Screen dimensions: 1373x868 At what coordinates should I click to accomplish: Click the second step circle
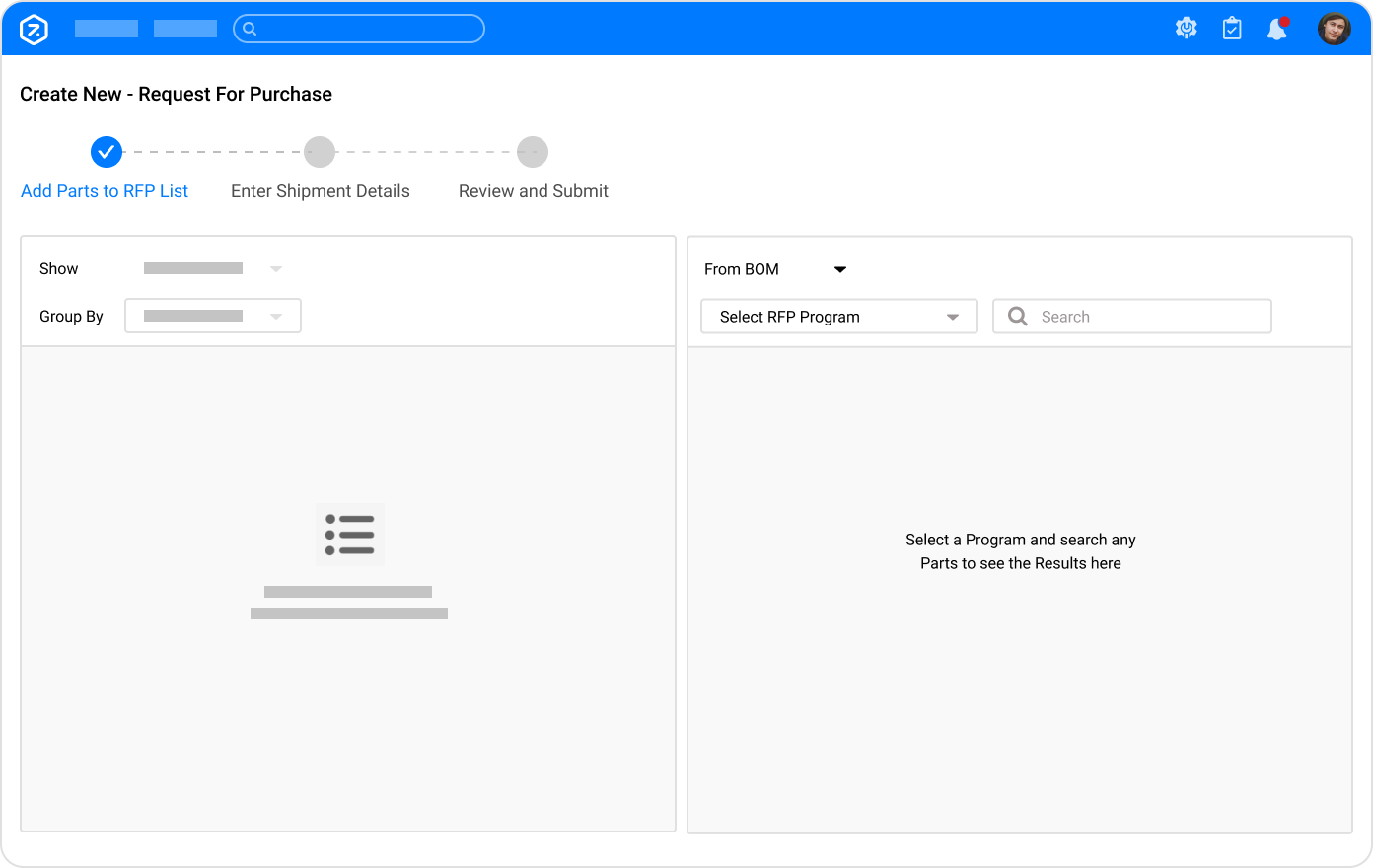(x=320, y=152)
